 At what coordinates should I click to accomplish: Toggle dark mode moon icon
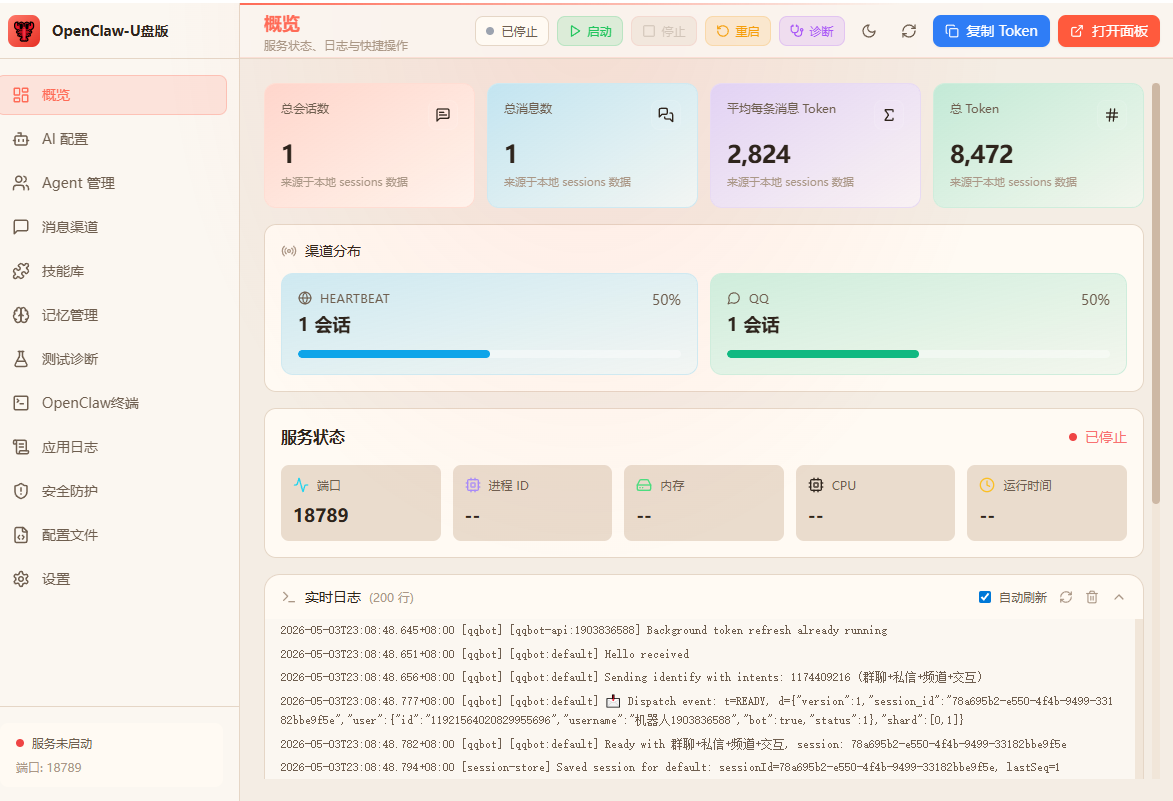[x=869, y=31]
